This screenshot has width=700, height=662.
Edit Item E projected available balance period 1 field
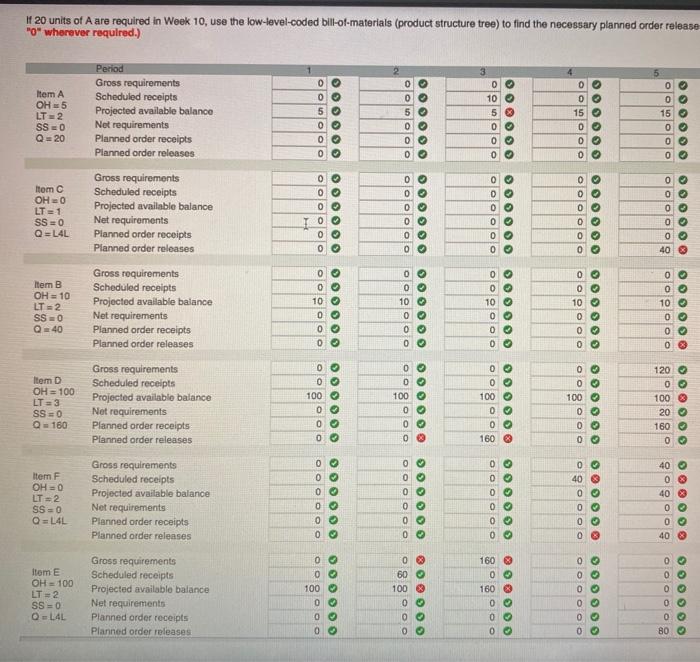click(296, 589)
